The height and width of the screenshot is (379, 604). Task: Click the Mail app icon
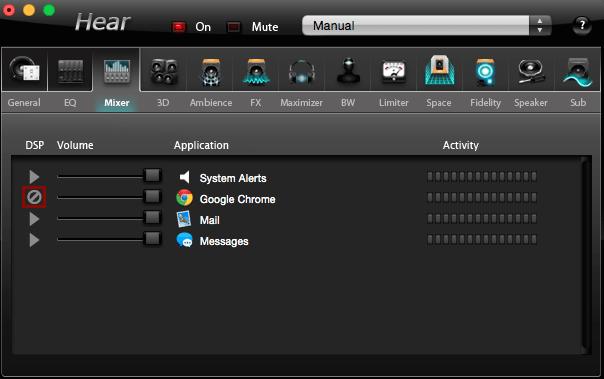(184, 219)
